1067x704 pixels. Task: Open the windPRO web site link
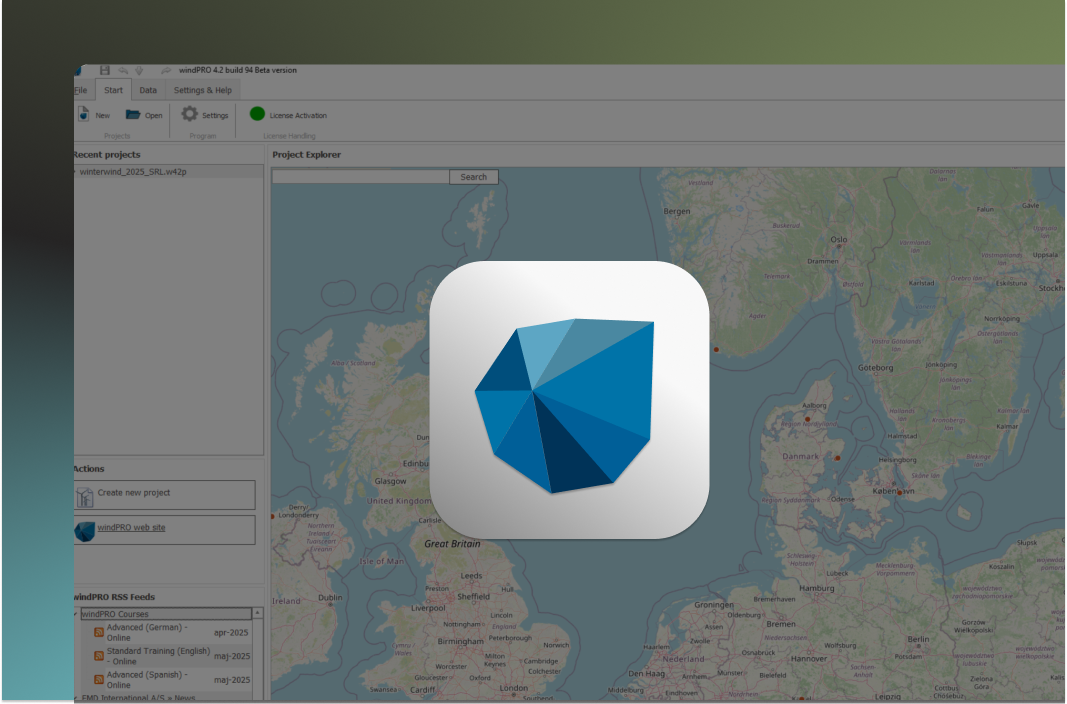click(131, 527)
